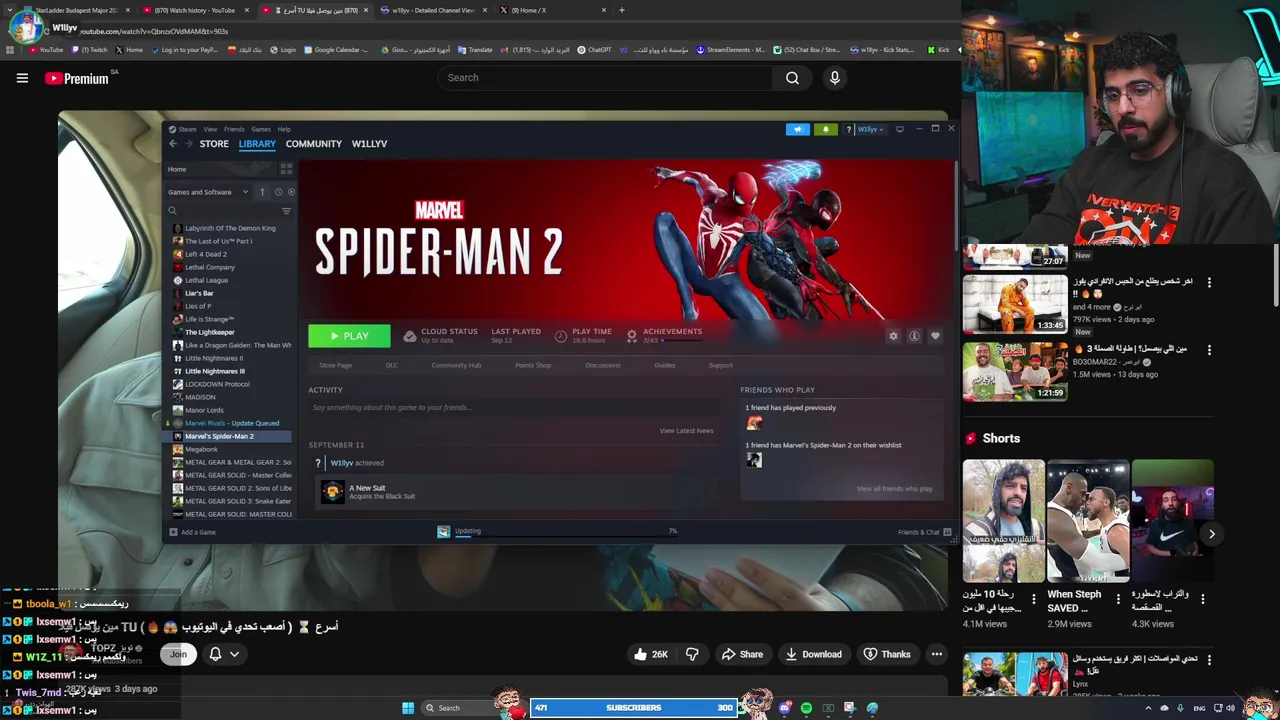Open the Steam Friends menu

click(x=234, y=129)
